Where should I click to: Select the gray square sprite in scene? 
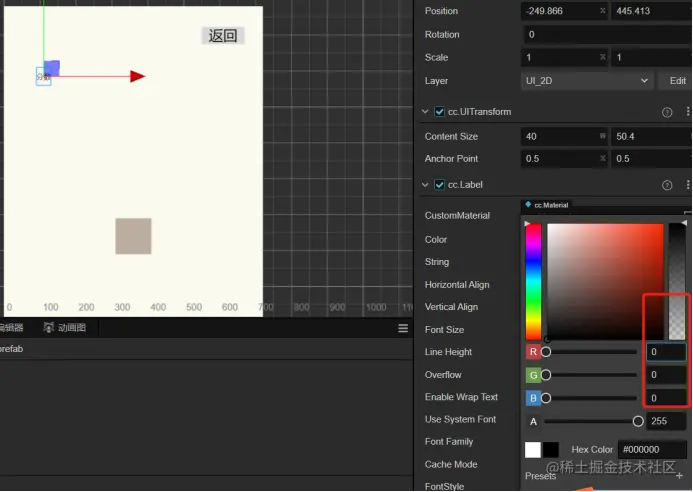tap(133, 236)
